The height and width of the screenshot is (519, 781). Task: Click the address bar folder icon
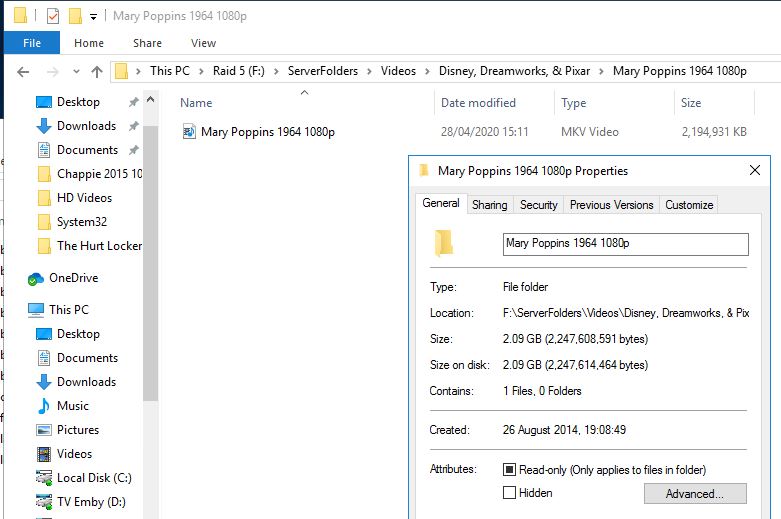(x=122, y=71)
